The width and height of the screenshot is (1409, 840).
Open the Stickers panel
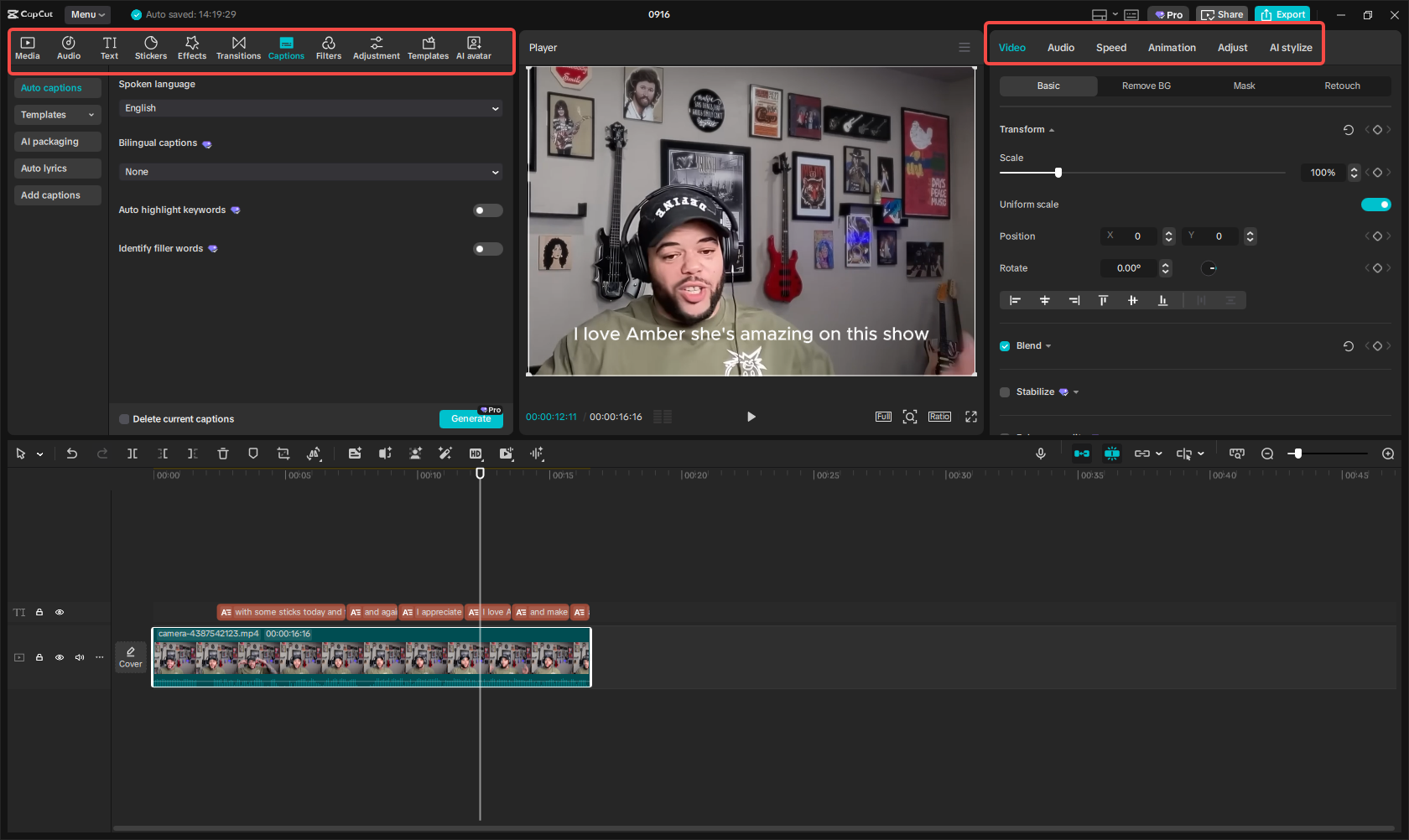tap(151, 48)
